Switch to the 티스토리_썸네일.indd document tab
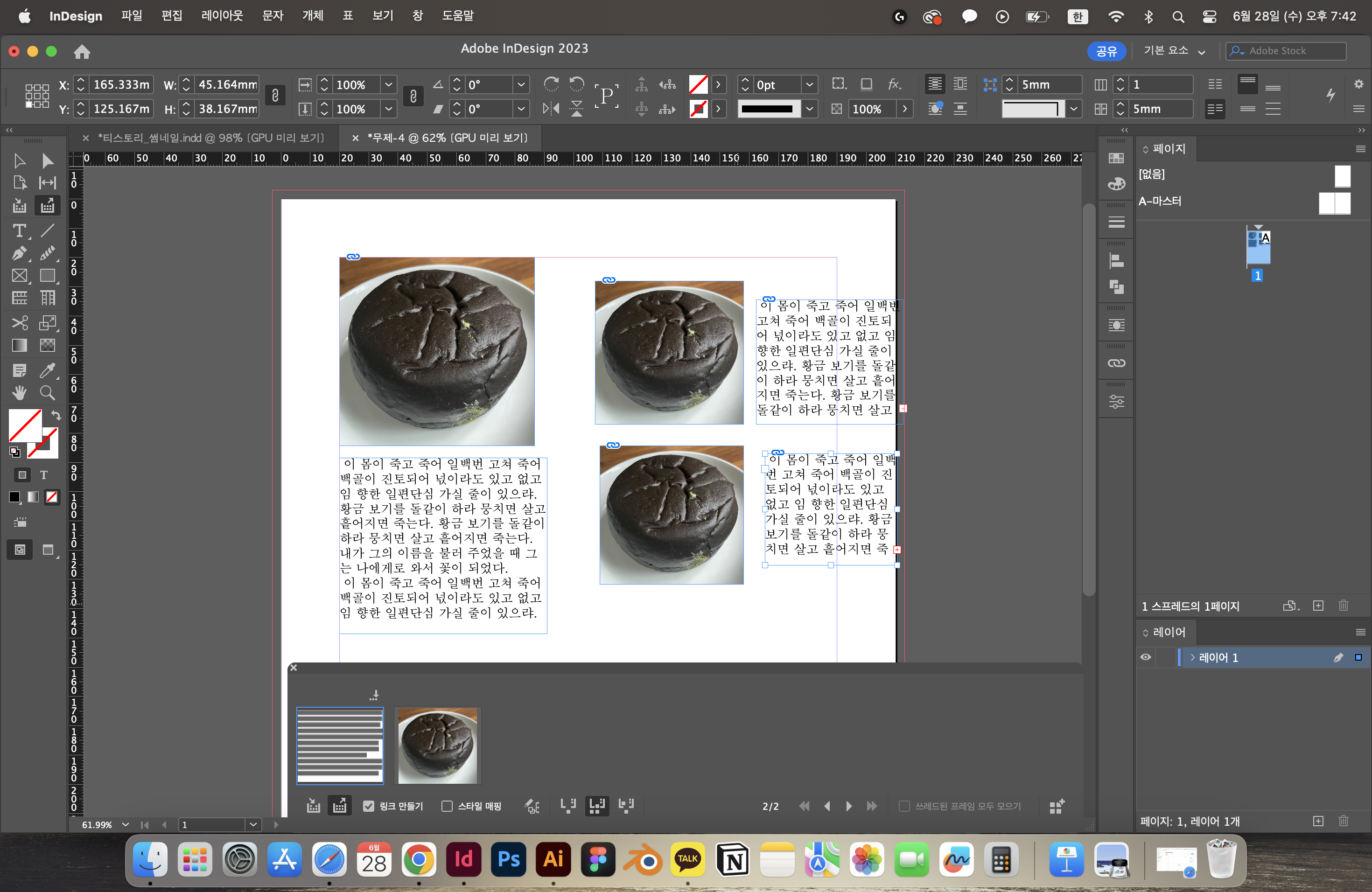 pos(210,138)
